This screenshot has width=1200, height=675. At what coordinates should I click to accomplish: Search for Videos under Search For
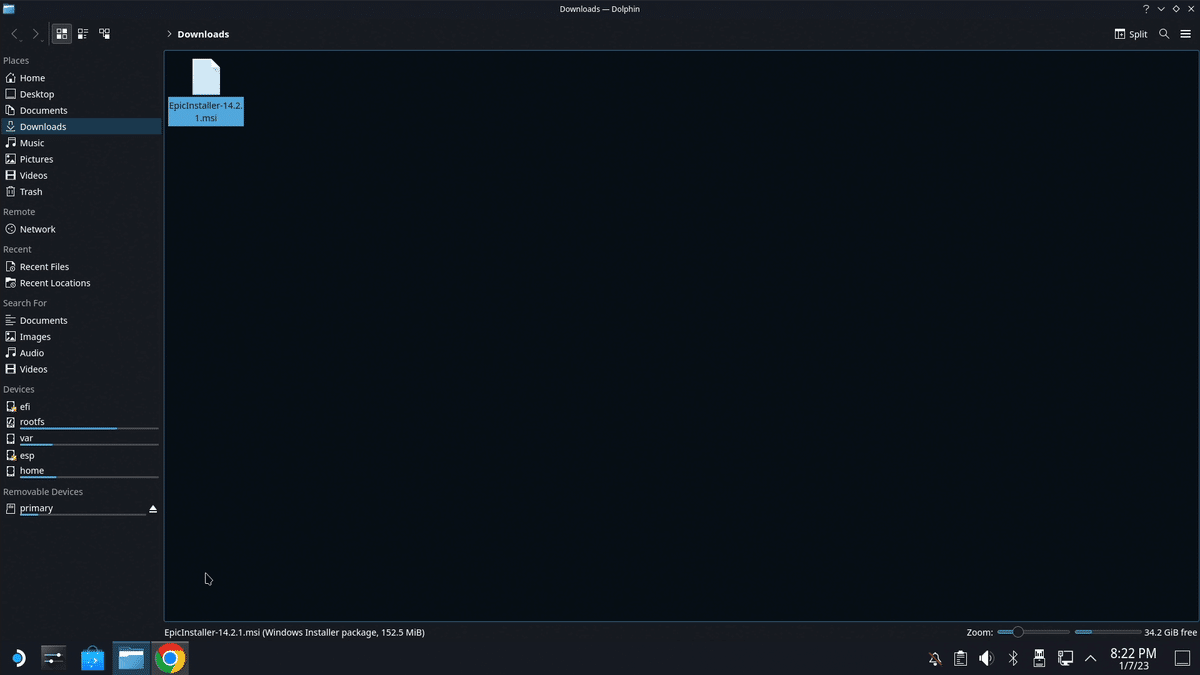(x=80, y=369)
